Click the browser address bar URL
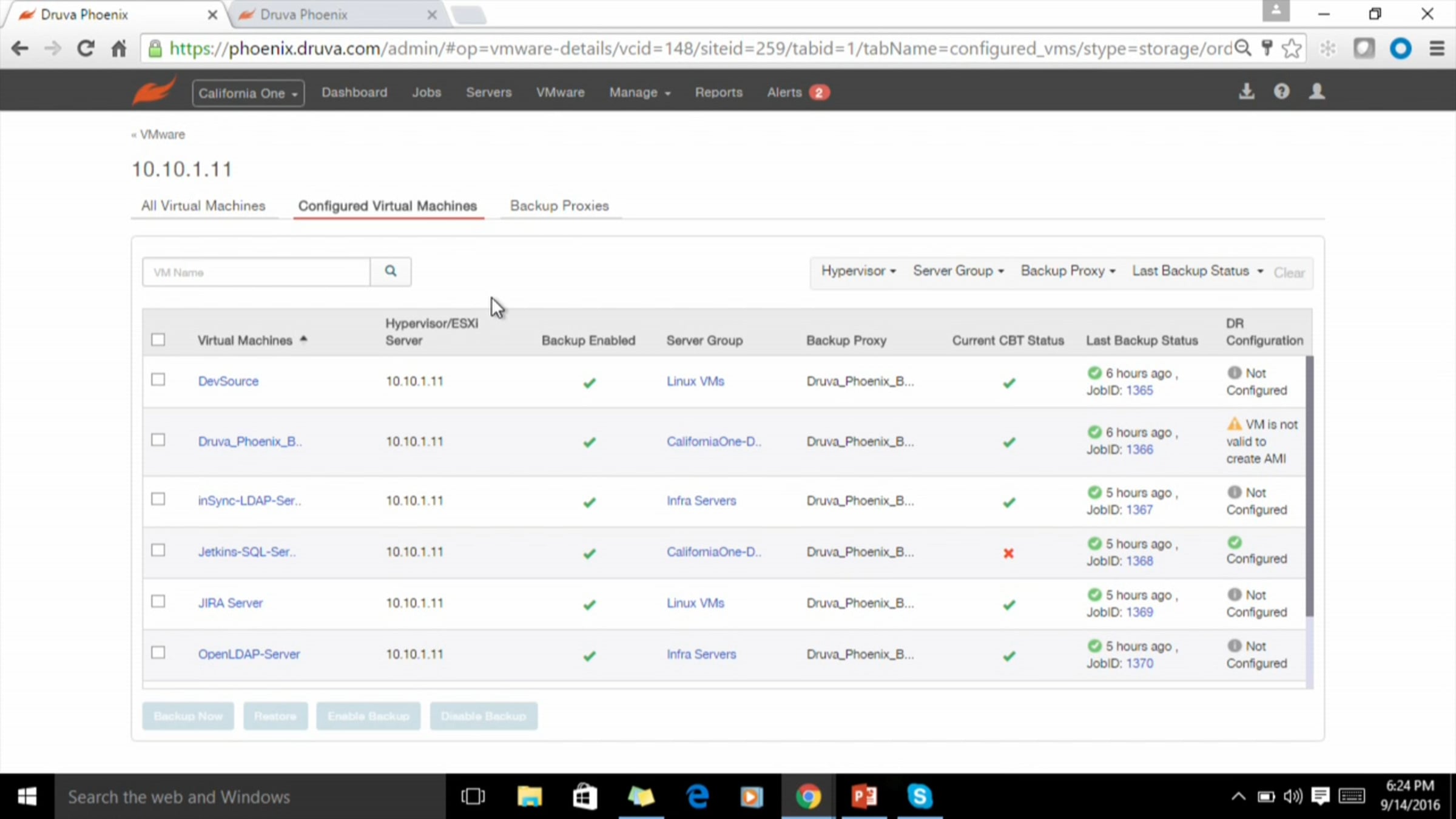This screenshot has height=819, width=1456. pos(700,49)
